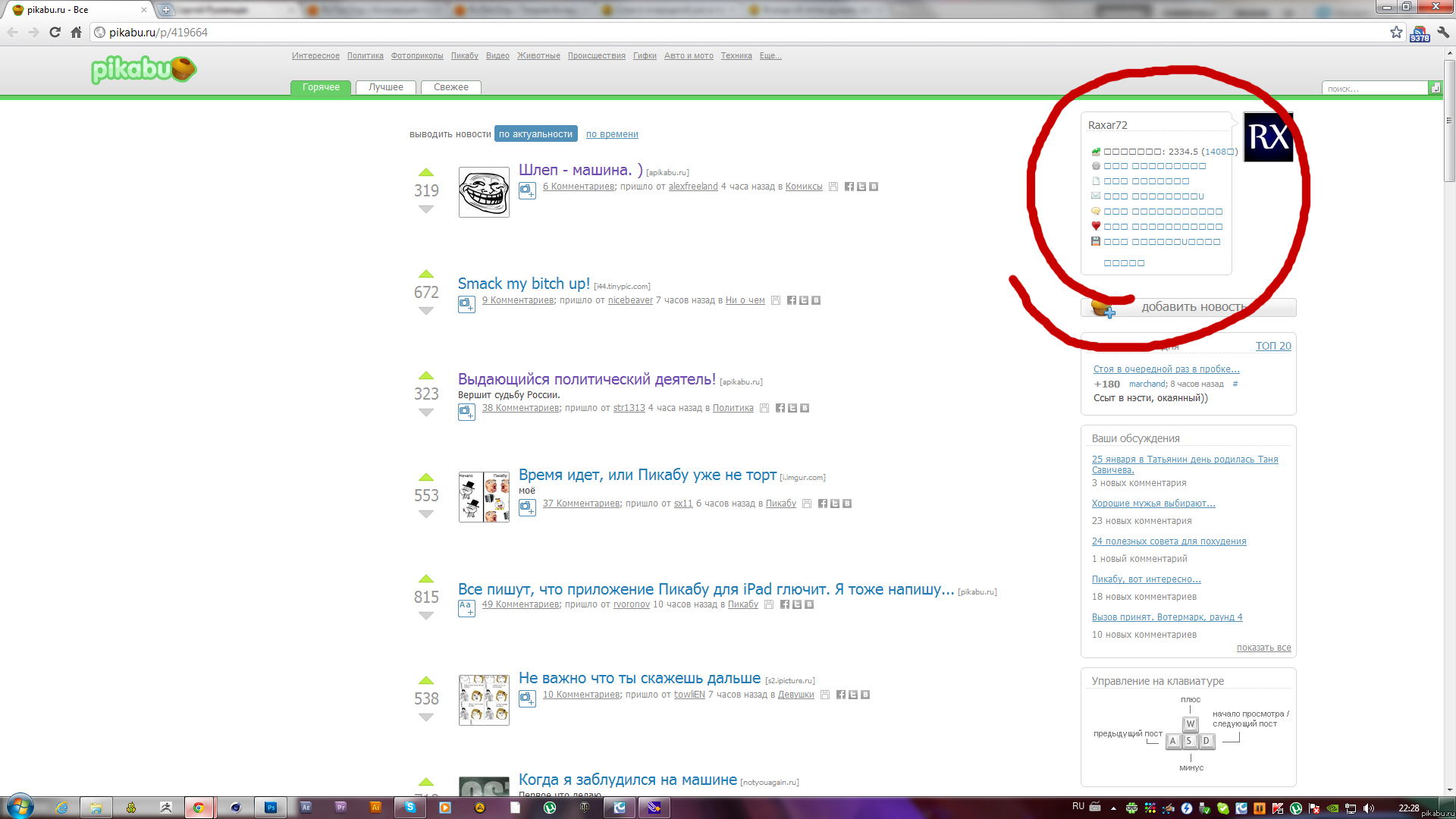Expand image preview for 'Smack my bitch up!'
Image resolution: width=1456 pixels, height=819 pixels.
point(466,304)
